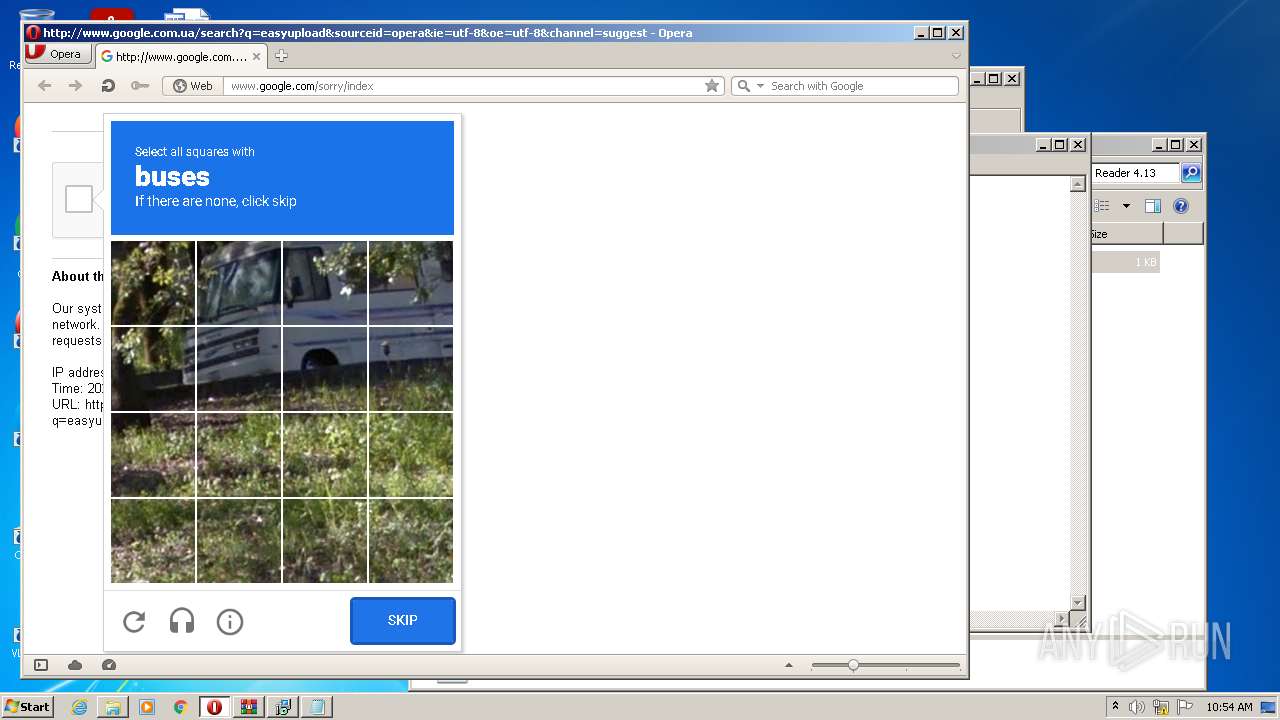Open the Opera main menu button
1280x720 pixels.
(x=58, y=55)
